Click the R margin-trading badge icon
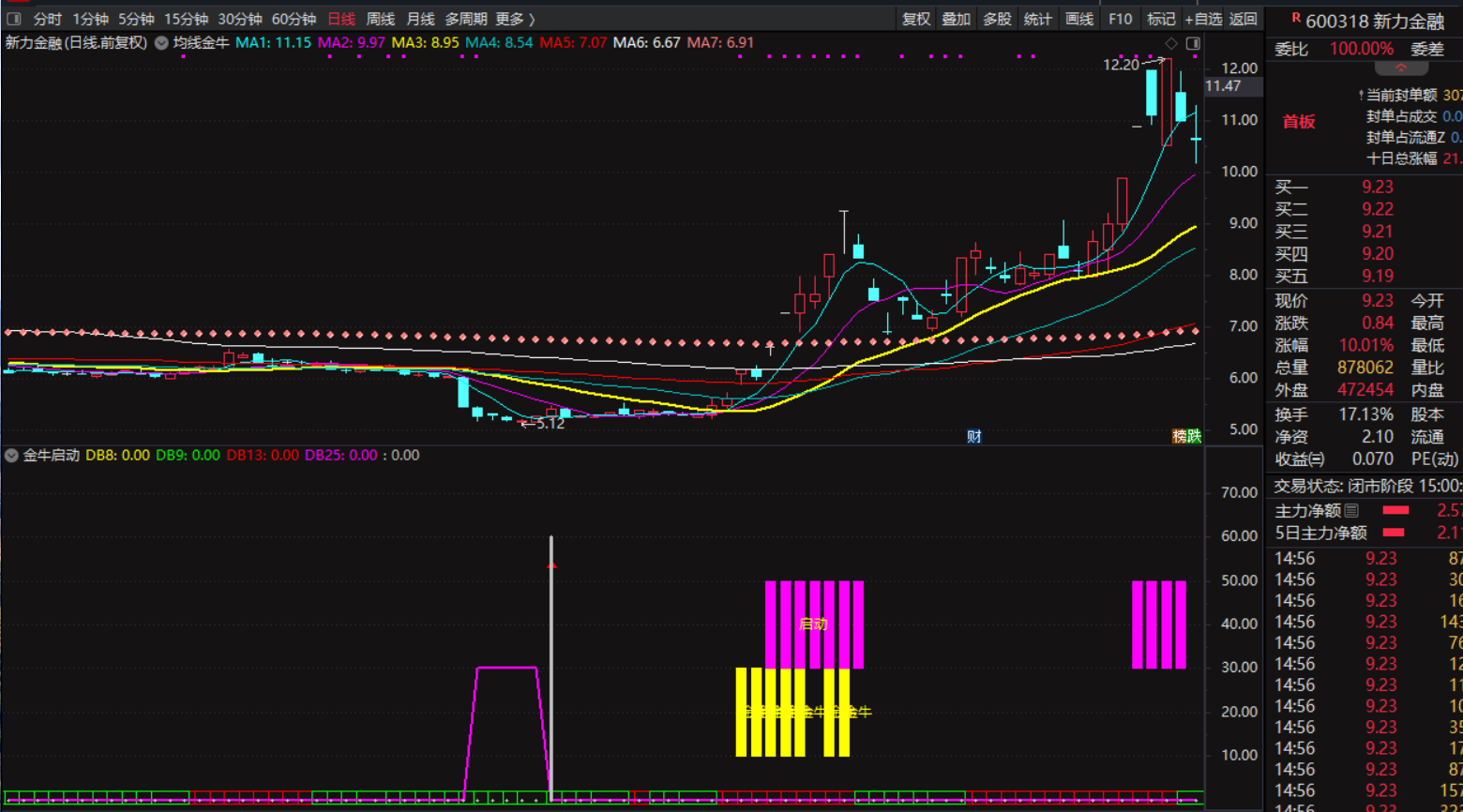Screen dimensions: 1463x812 [1296, 18]
